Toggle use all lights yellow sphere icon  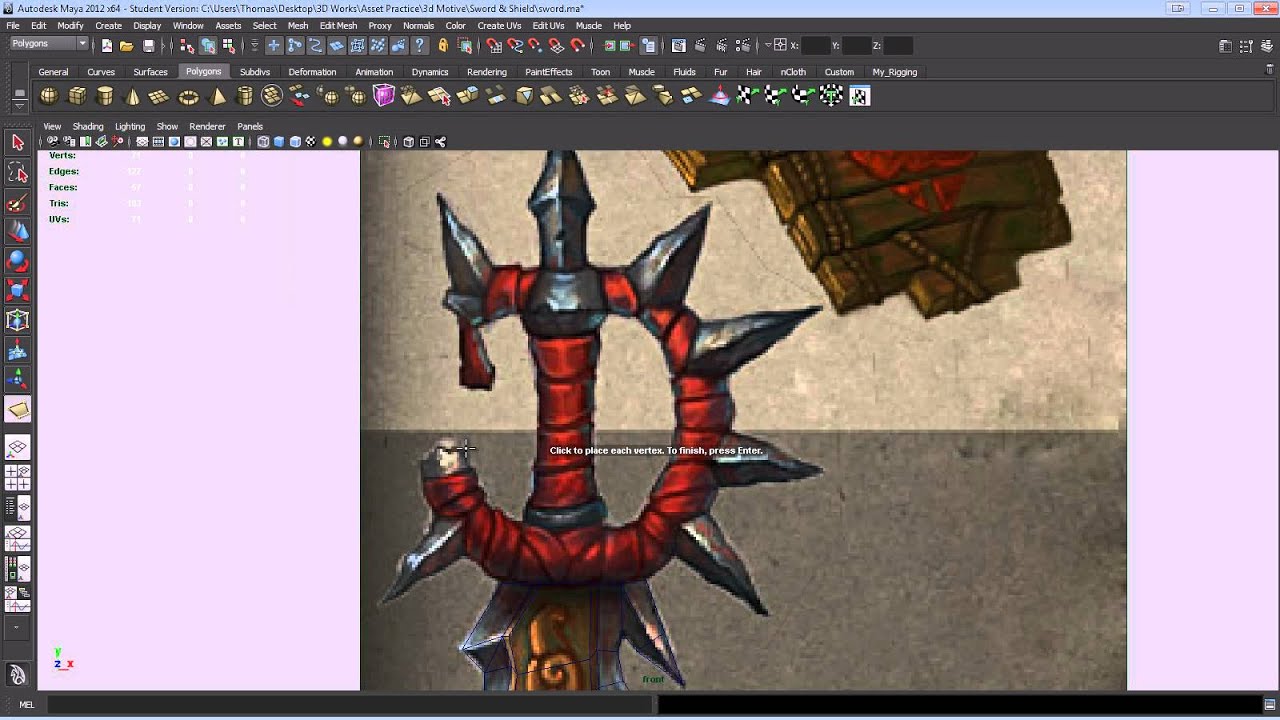(327, 142)
